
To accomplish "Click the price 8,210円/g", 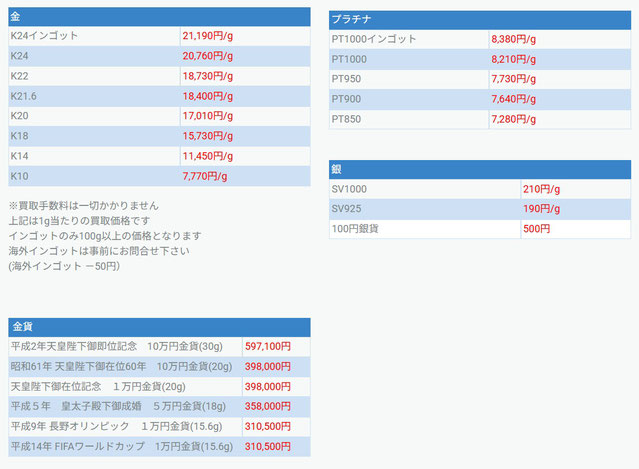I will pos(513,59).
